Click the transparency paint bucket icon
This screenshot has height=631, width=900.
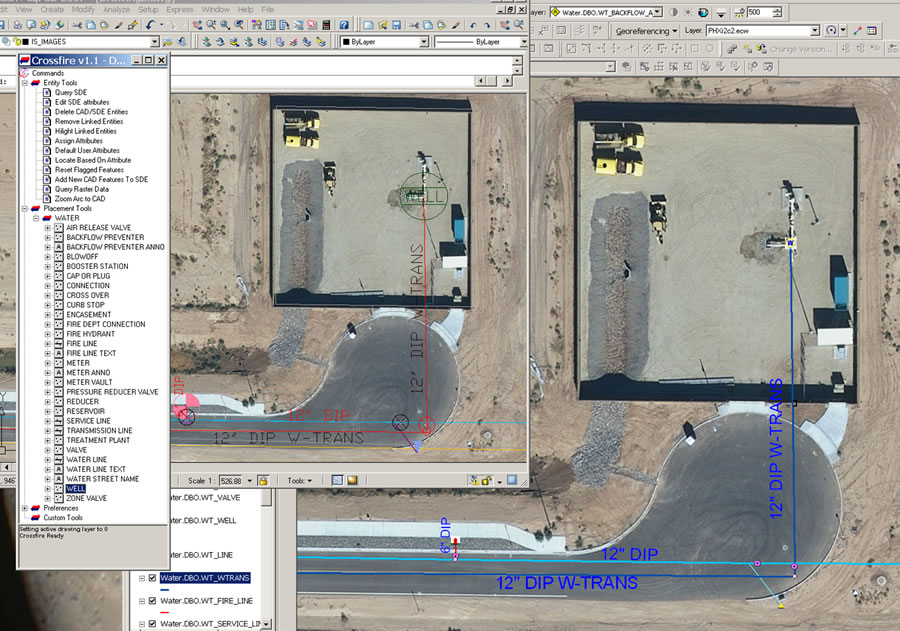pos(703,12)
